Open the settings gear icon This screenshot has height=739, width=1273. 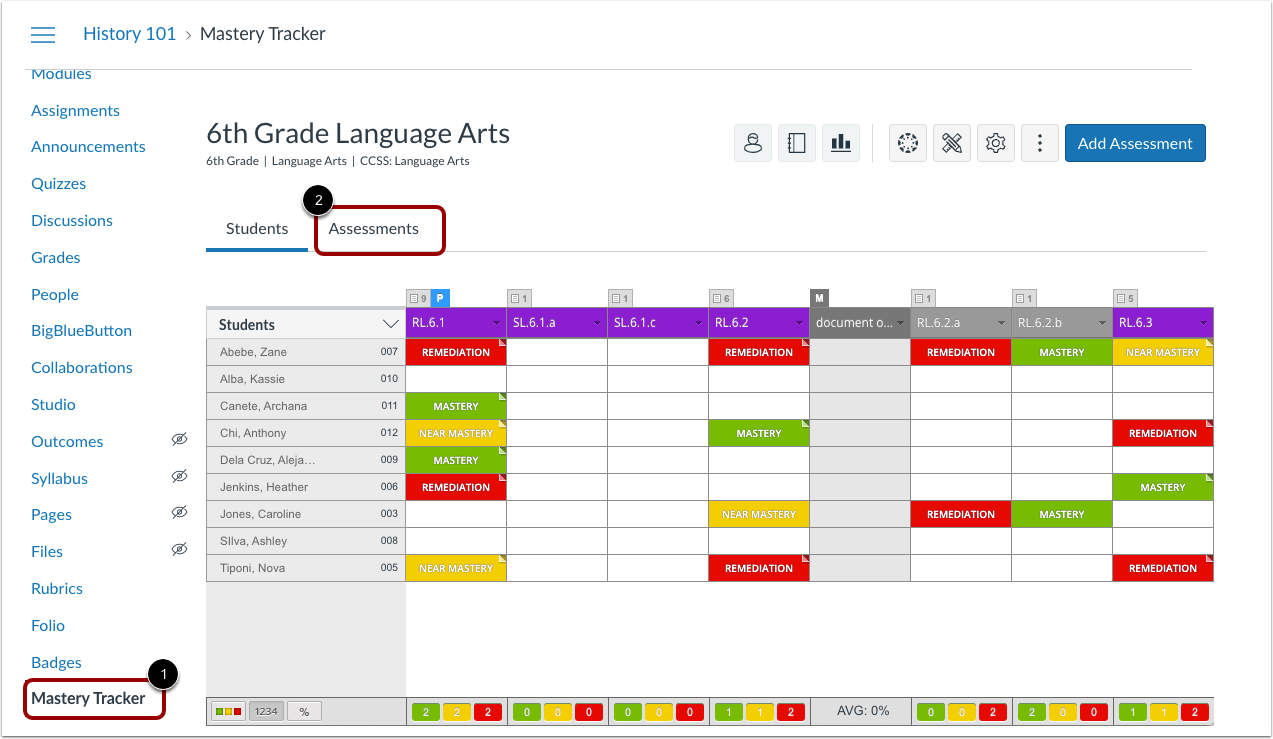995,143
